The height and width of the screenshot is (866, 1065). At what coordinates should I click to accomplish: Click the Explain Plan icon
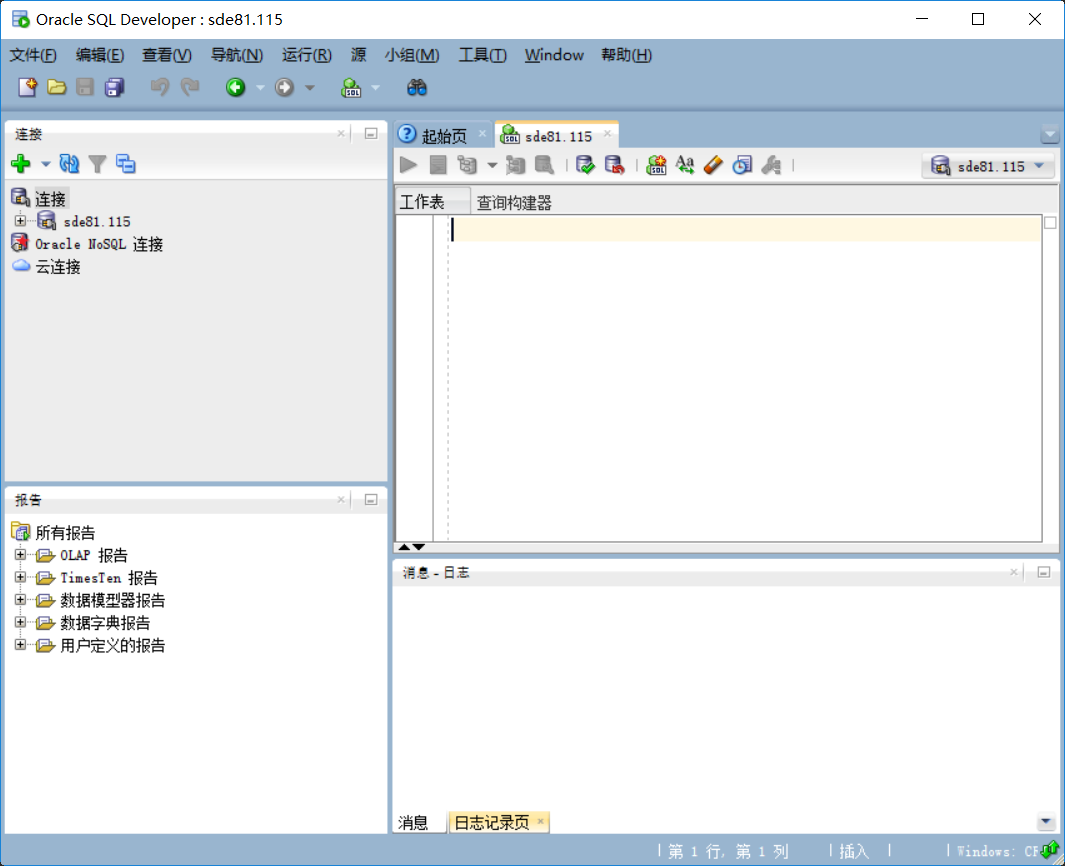(467, 165)
